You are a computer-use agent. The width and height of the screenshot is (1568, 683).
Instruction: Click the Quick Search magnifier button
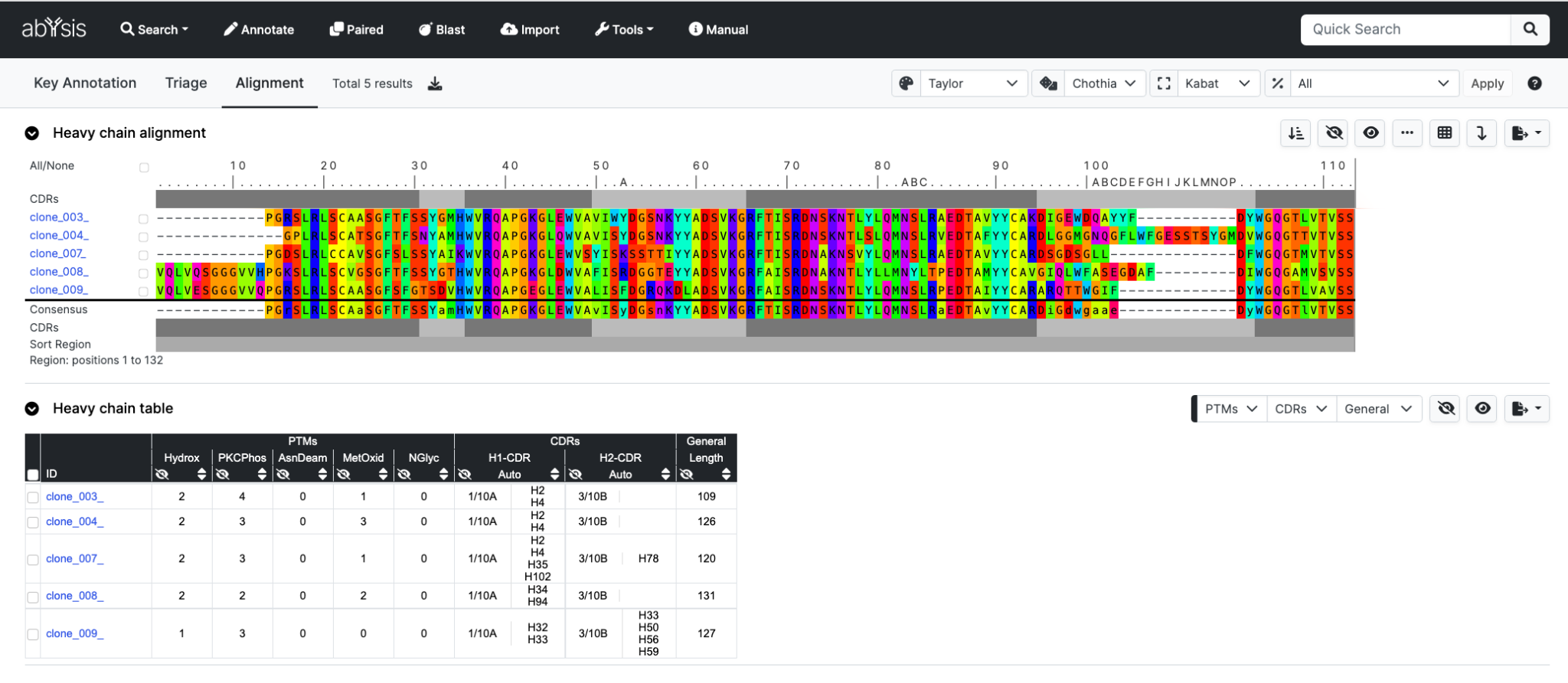coord(1530,29)
